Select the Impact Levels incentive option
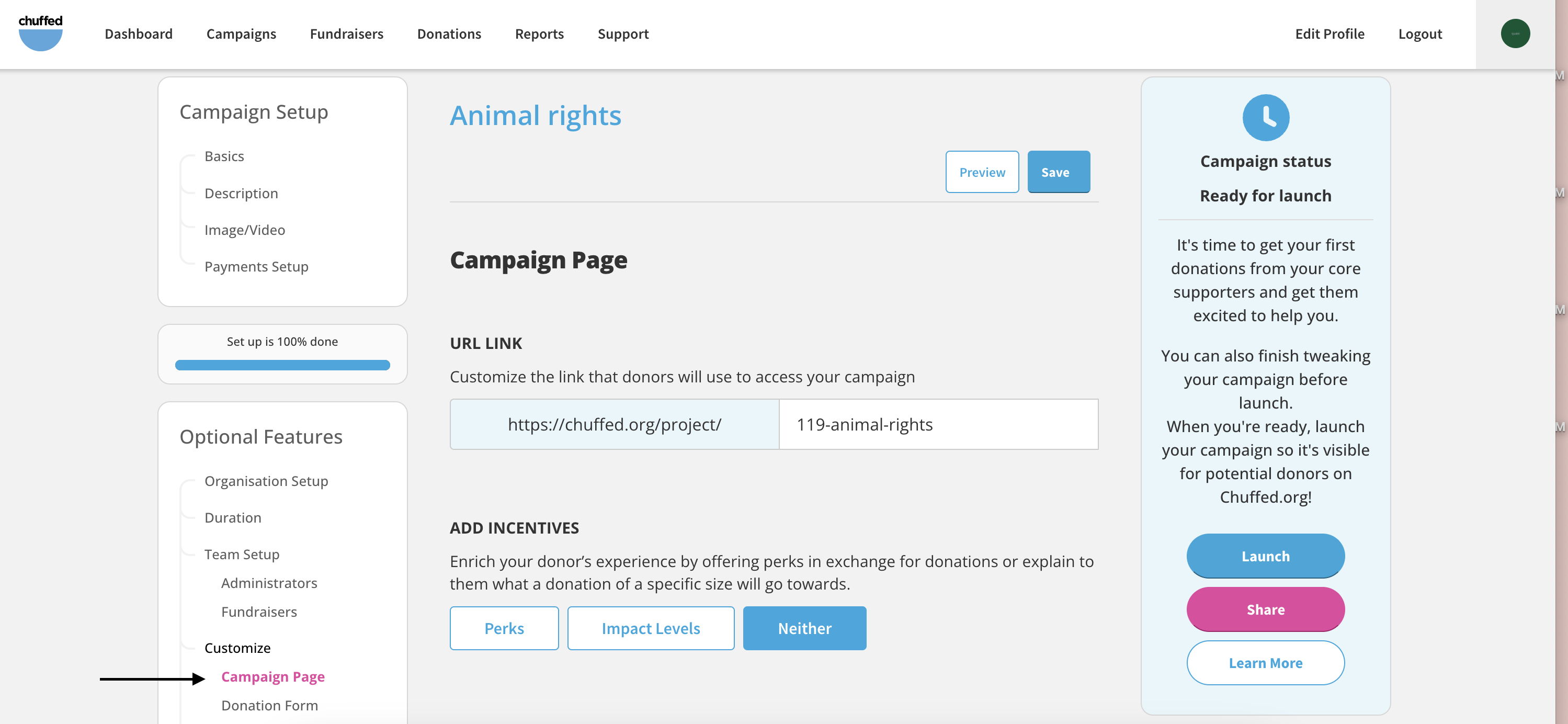Viewport: 1568px width, 724px height. (651, 628)
